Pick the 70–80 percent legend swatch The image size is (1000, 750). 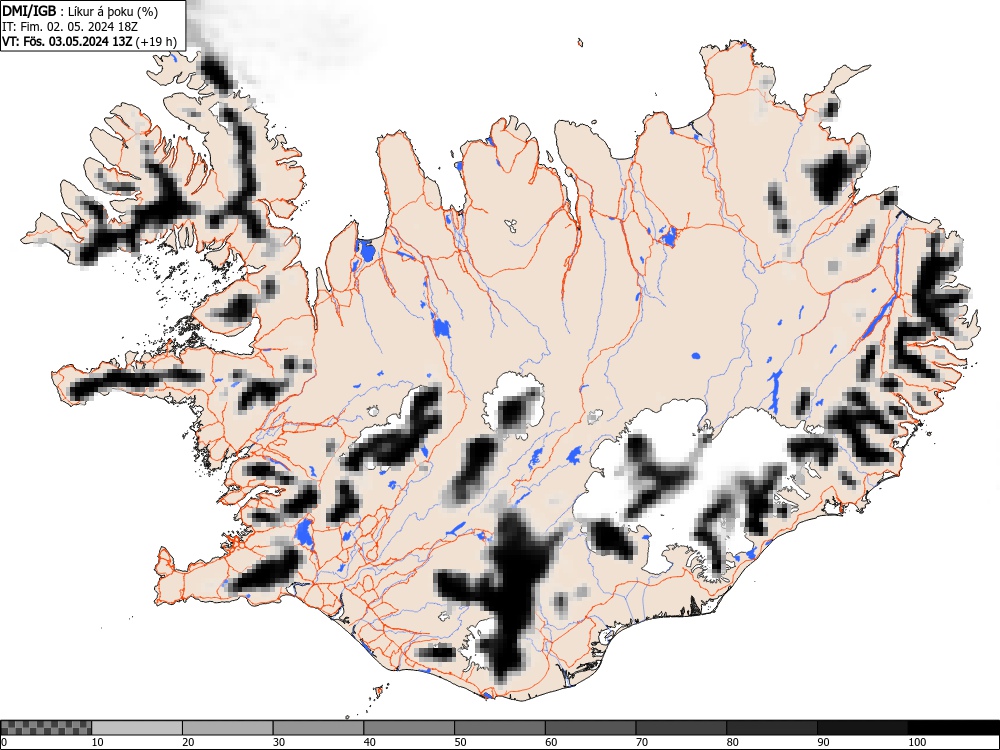click(680, 728)
